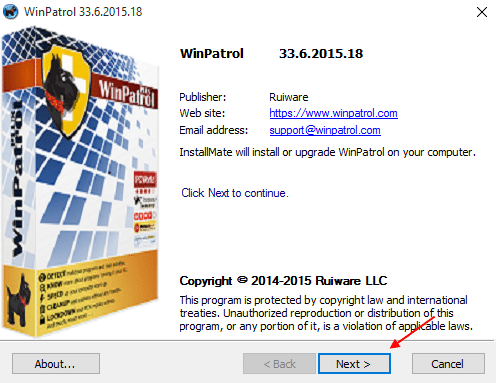The width and height of the screenshot is (496, 383).
Task: Click the publisher name 'Ruiware'
Action: tap(289, 97)
